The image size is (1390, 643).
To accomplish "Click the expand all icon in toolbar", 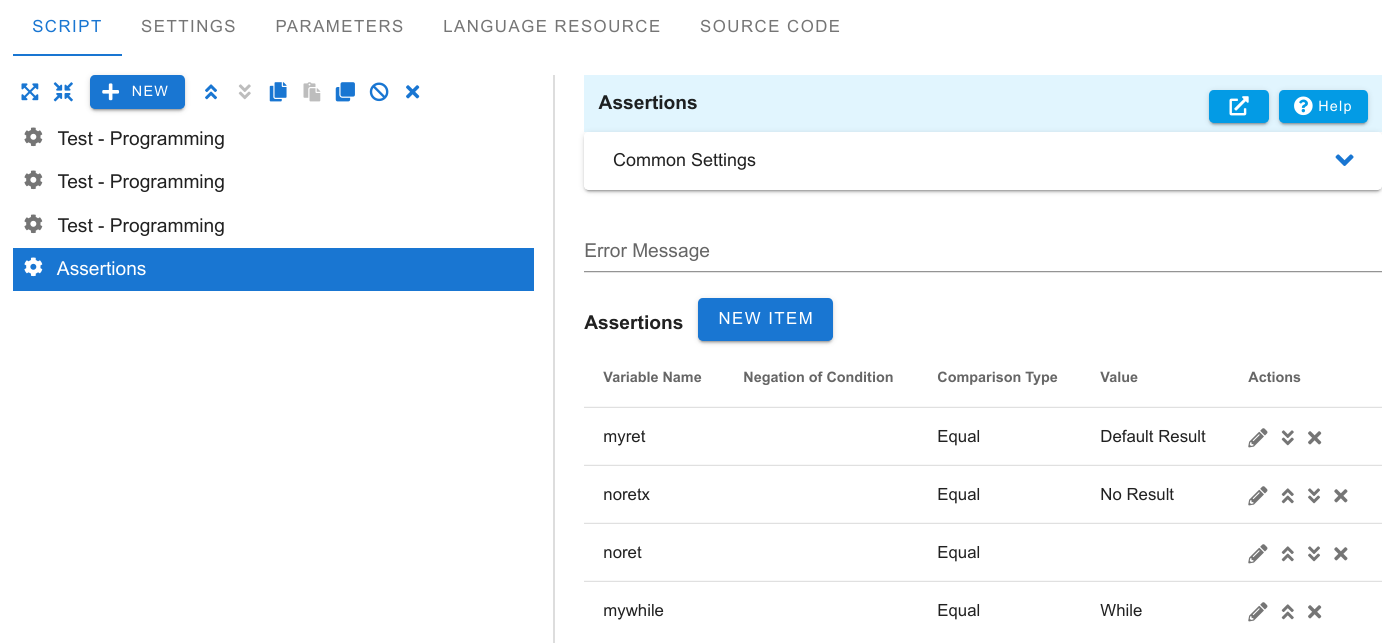I will (x=30, y=92).
